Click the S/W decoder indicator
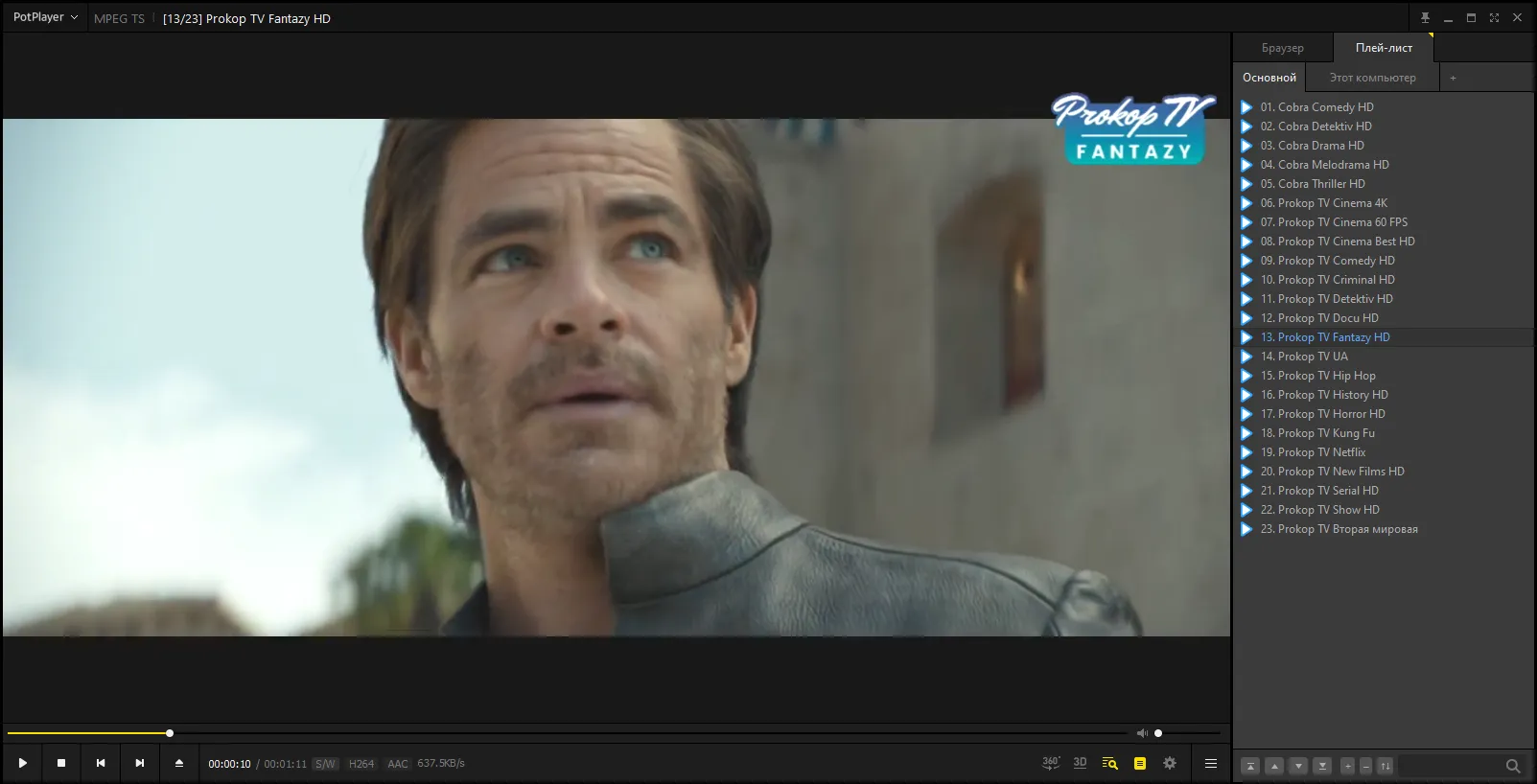The image size is (1537, 784). 326,764
